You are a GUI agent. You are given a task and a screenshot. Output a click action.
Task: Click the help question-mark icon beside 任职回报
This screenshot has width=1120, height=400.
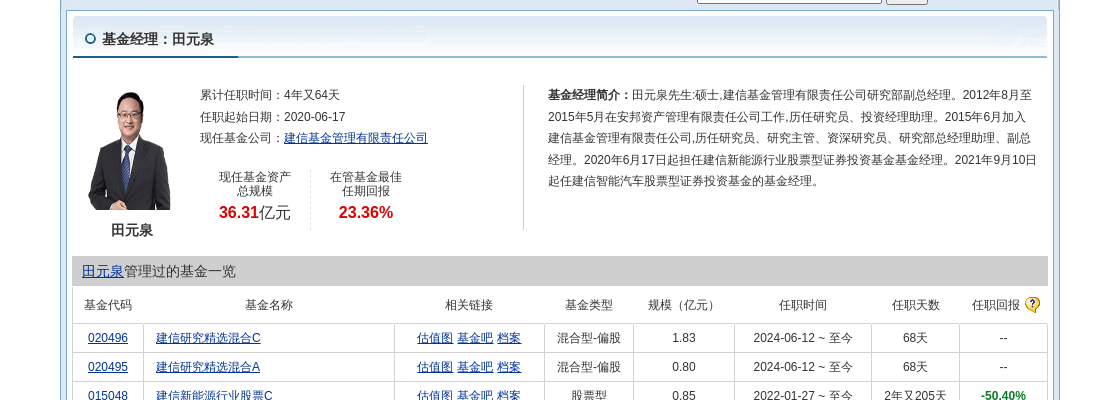[x=1032, y=305]
